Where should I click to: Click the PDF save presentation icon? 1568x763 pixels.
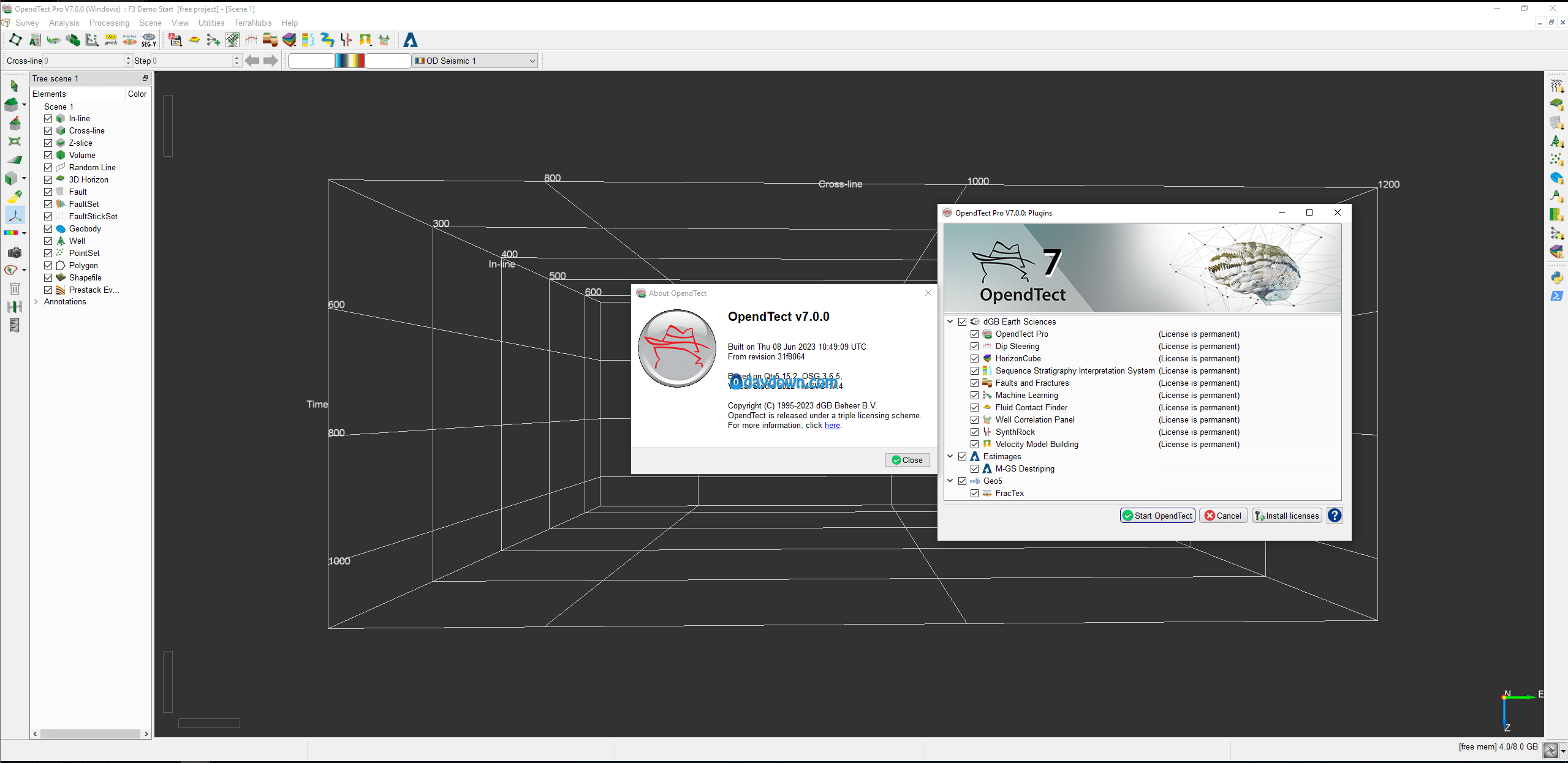pyautogui.click(x=175, y=40)
